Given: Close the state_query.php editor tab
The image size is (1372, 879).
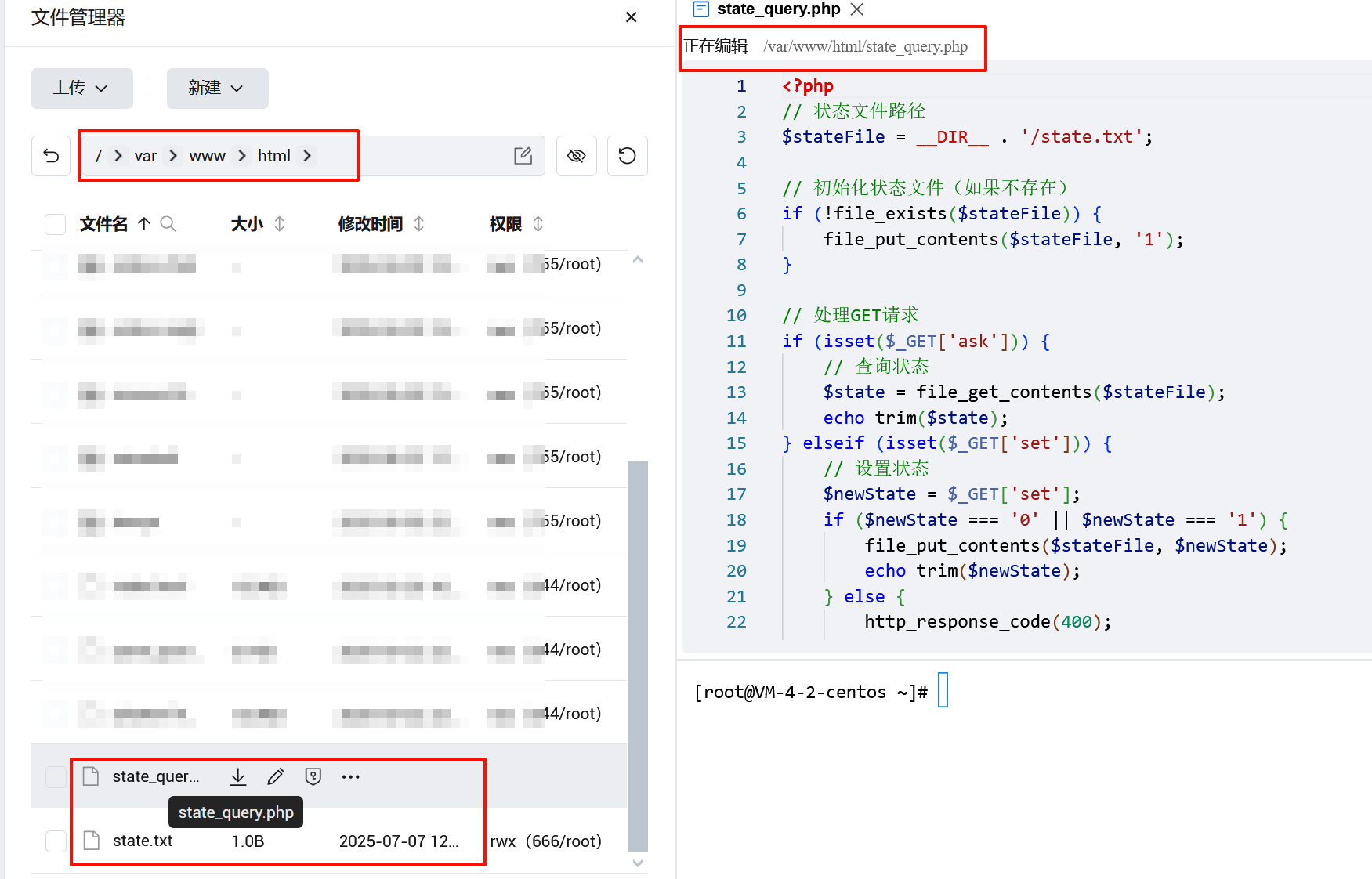Looking at the screenshot, I should point(857,9).
